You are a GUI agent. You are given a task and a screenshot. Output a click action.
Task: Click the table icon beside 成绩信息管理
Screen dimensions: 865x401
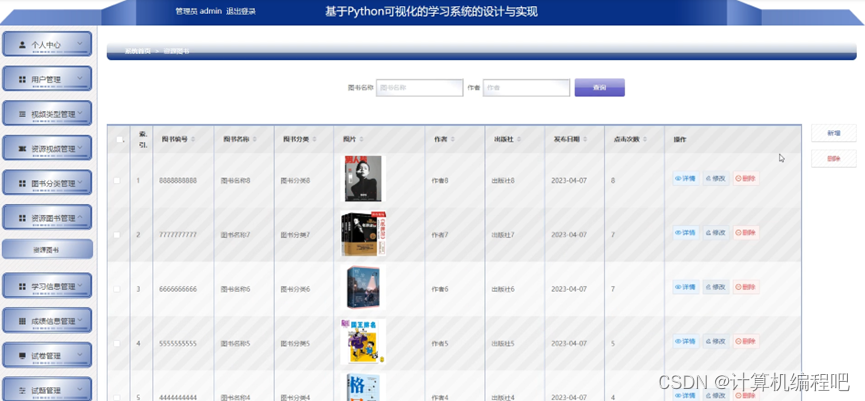click(22, 321)
